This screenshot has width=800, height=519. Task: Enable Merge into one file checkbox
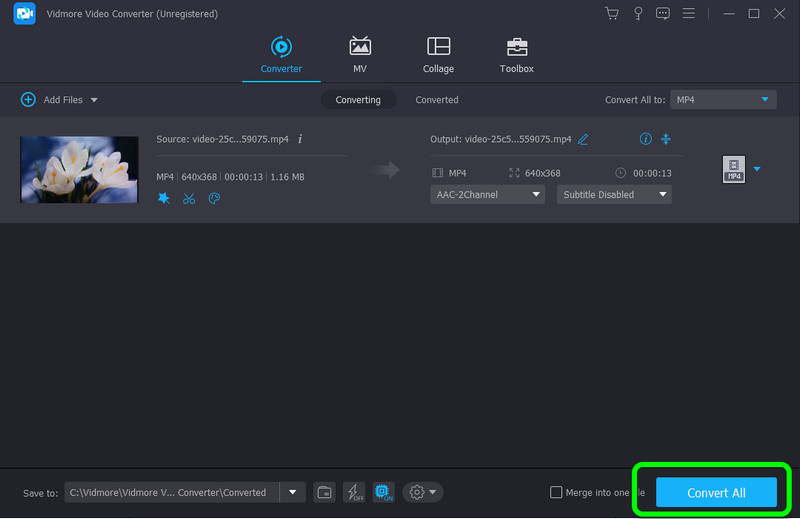click(557, 492)
